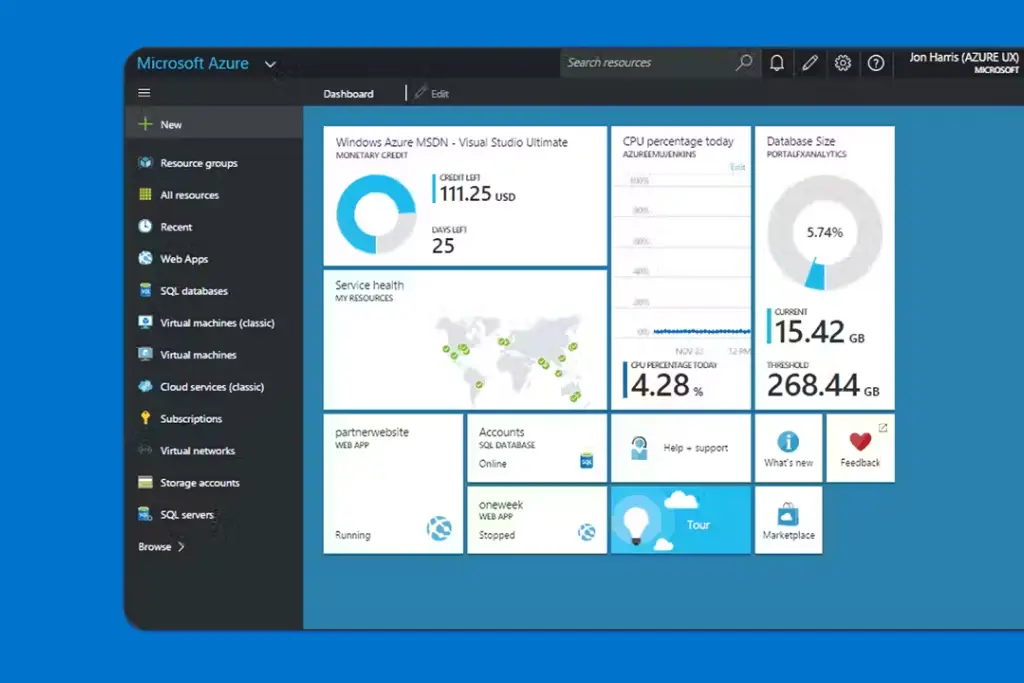
Task: Open the Tour lightbulb tile
Action: [680, 520]
